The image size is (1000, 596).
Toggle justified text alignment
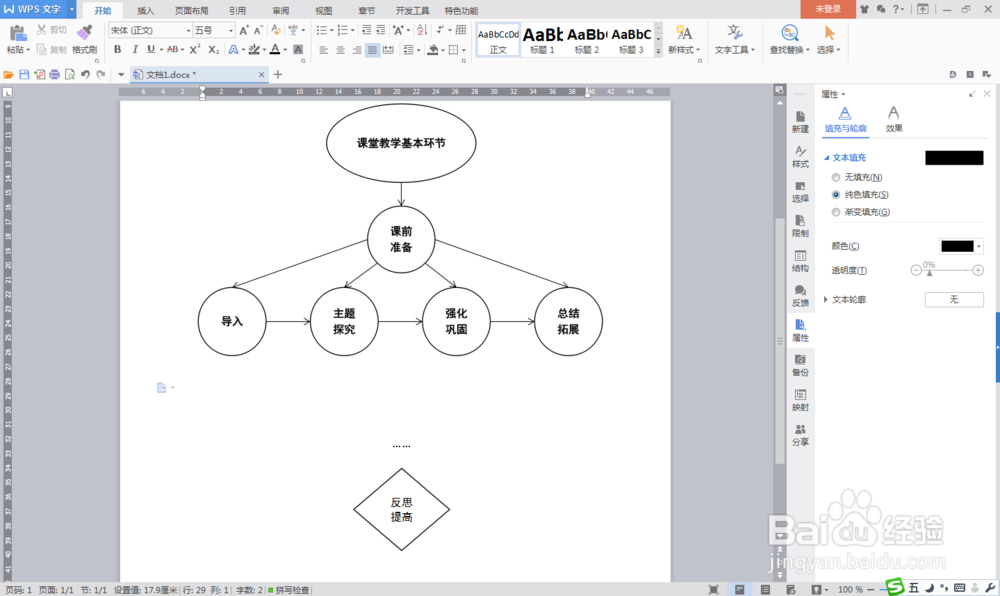[x=372, y=50]
